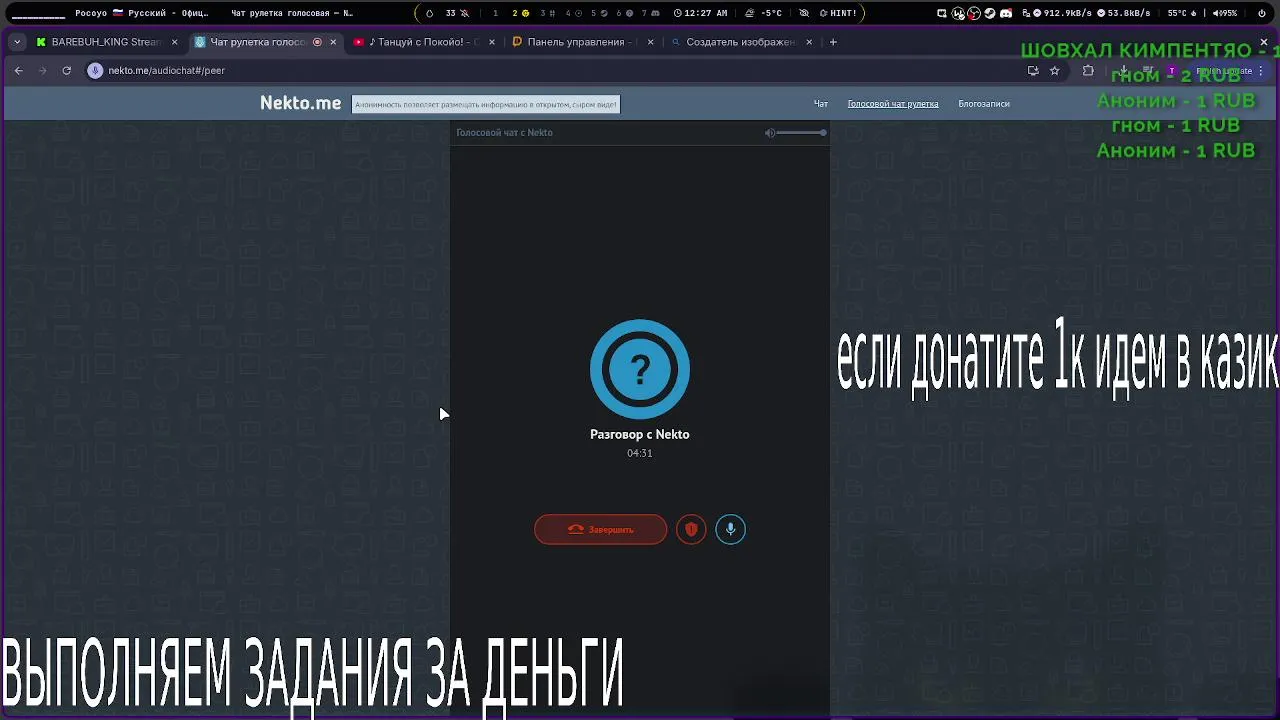Click the anonymity notice banner text
Screen dimensions: 1280x720
coord(486,104)
